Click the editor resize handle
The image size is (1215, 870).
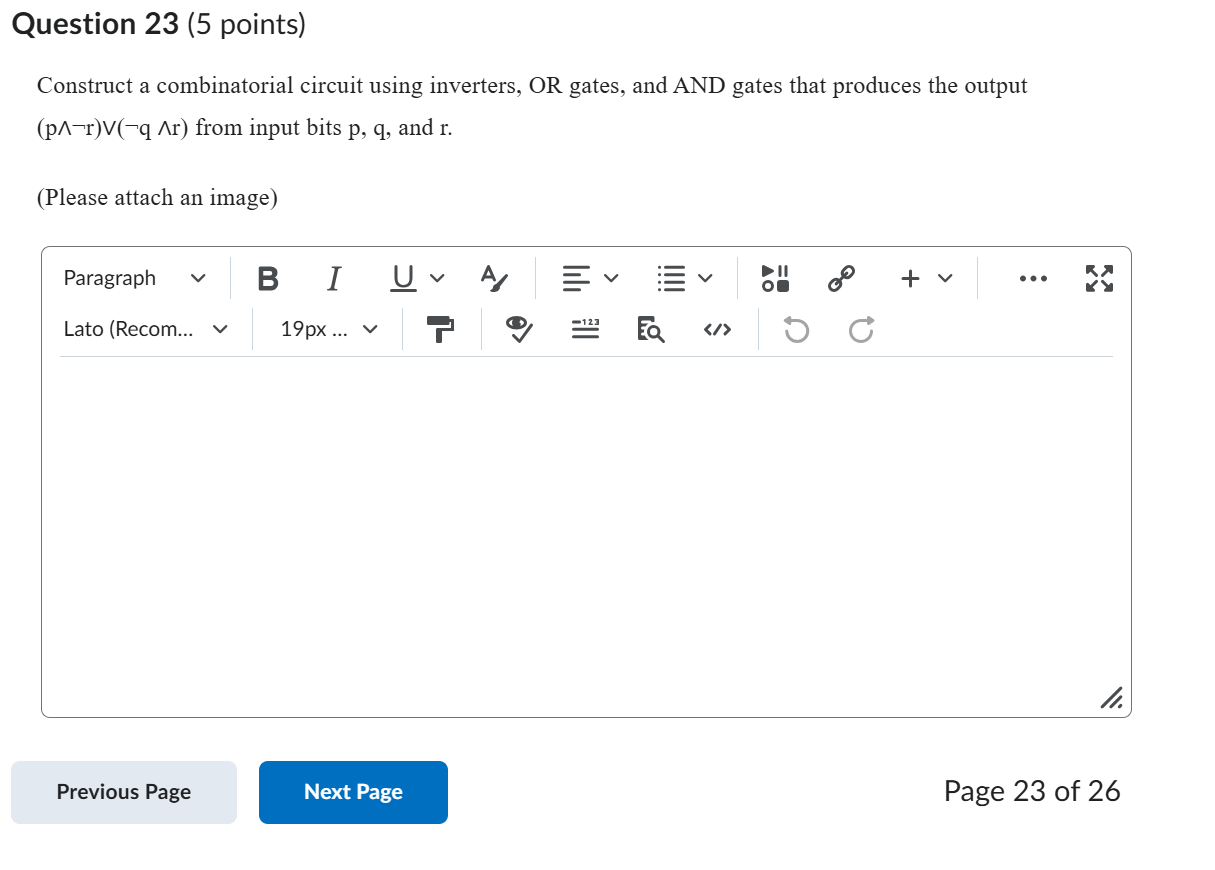1113,698
